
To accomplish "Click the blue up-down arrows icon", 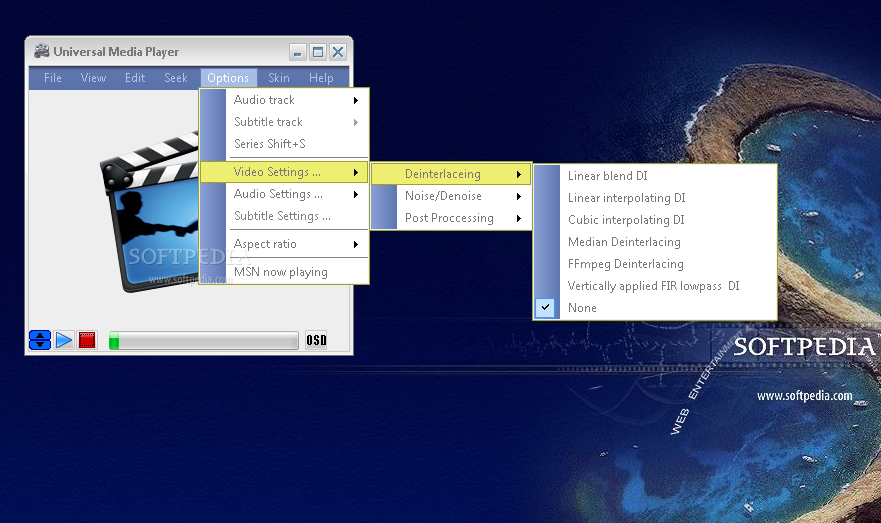I will point(40,340).
